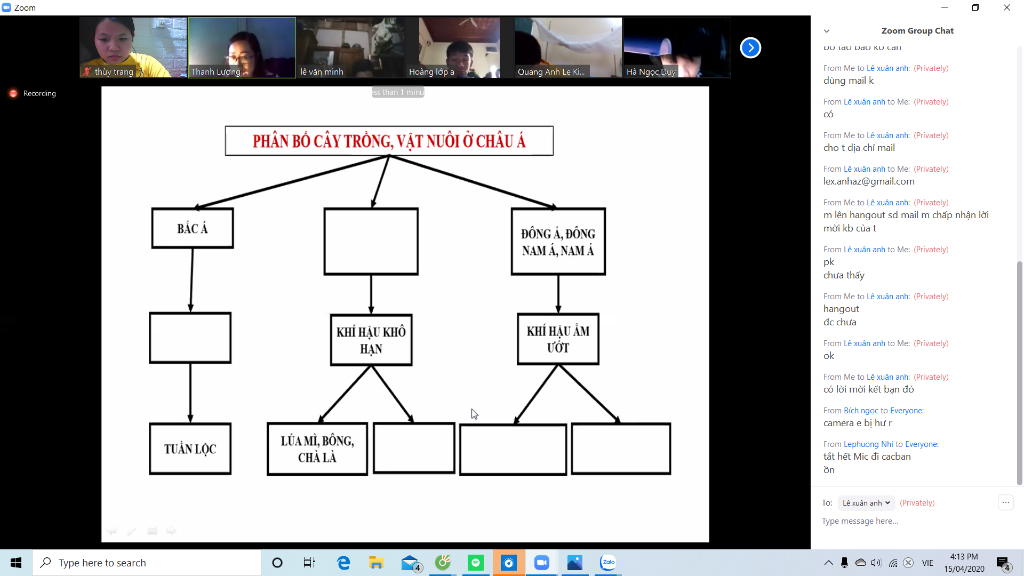Click muted microphone icon on thùy trang video

pyautogui.click(x=87, y=72)
